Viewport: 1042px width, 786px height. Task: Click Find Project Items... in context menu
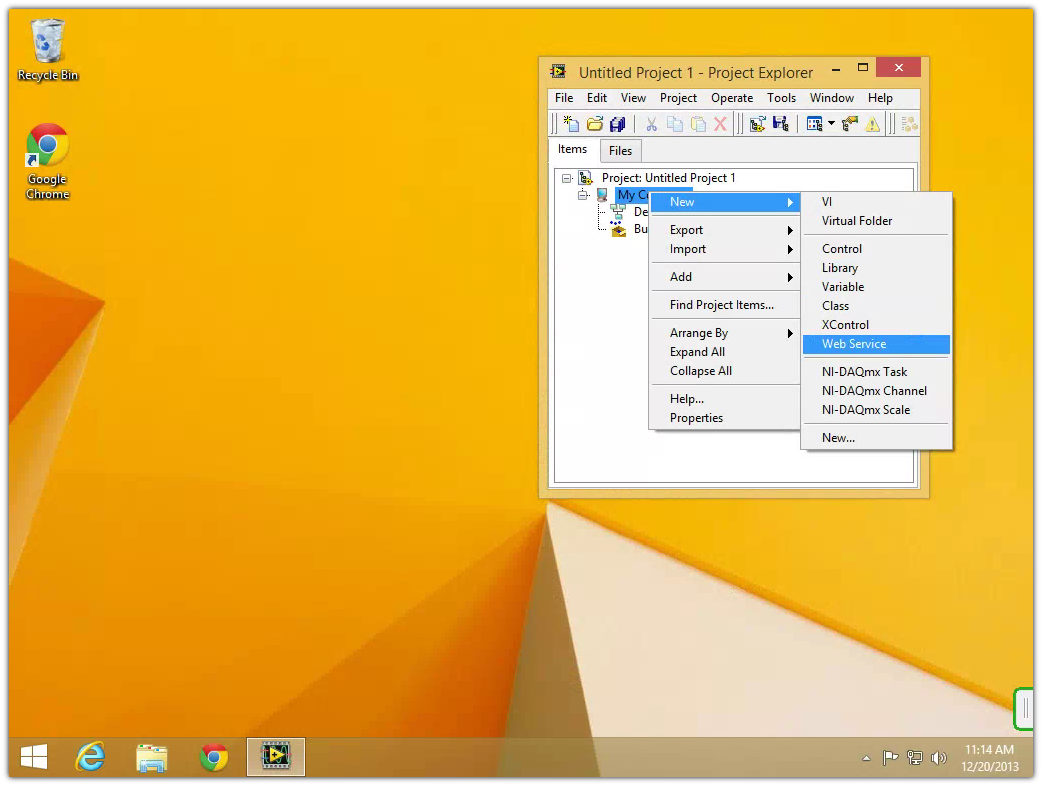tap(721, 305)
